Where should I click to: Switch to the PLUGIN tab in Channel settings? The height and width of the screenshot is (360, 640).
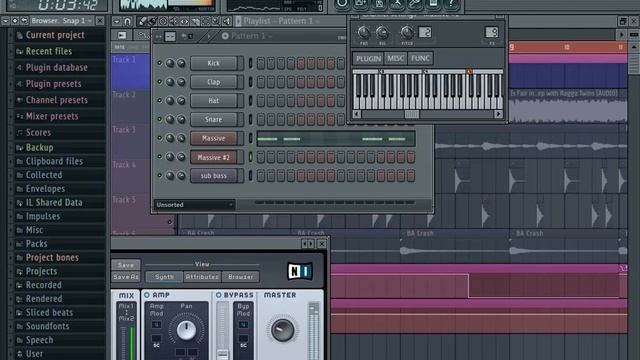(368, 59)
